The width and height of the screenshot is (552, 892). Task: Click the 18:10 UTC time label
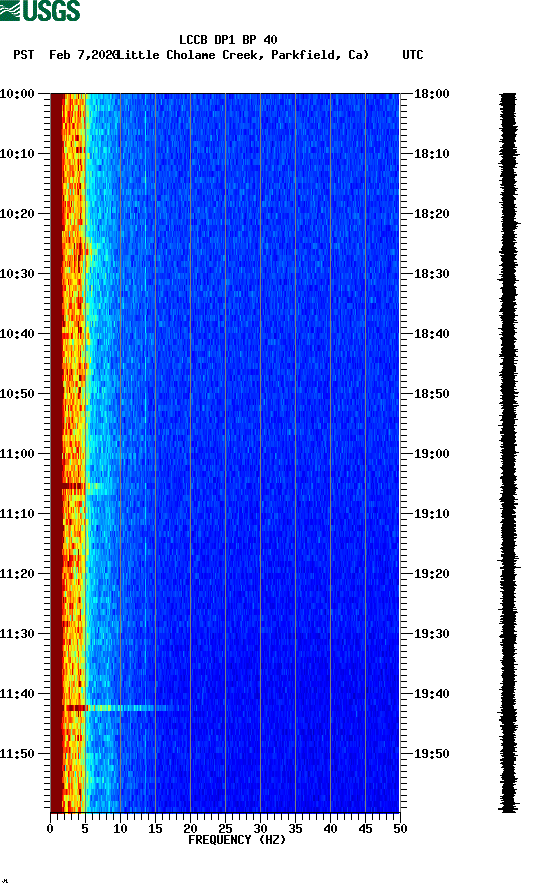(x=432, y=154)
